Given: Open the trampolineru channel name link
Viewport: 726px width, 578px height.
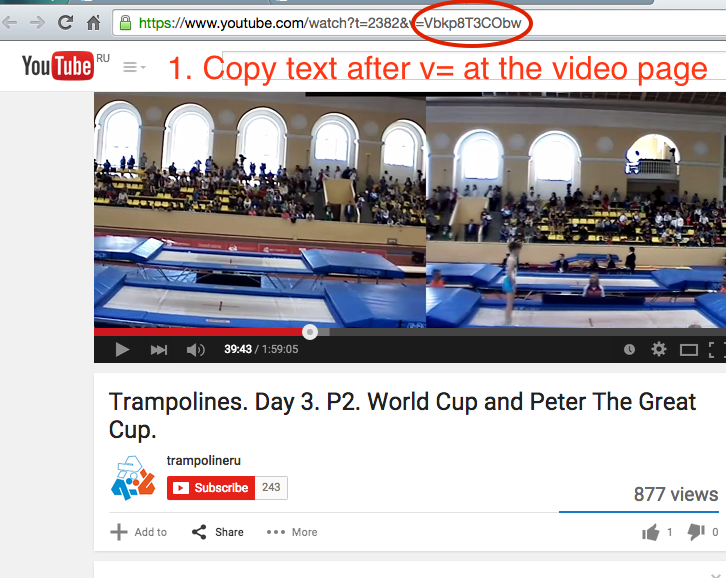Looking at the screenshot, I should pos(204,460).
